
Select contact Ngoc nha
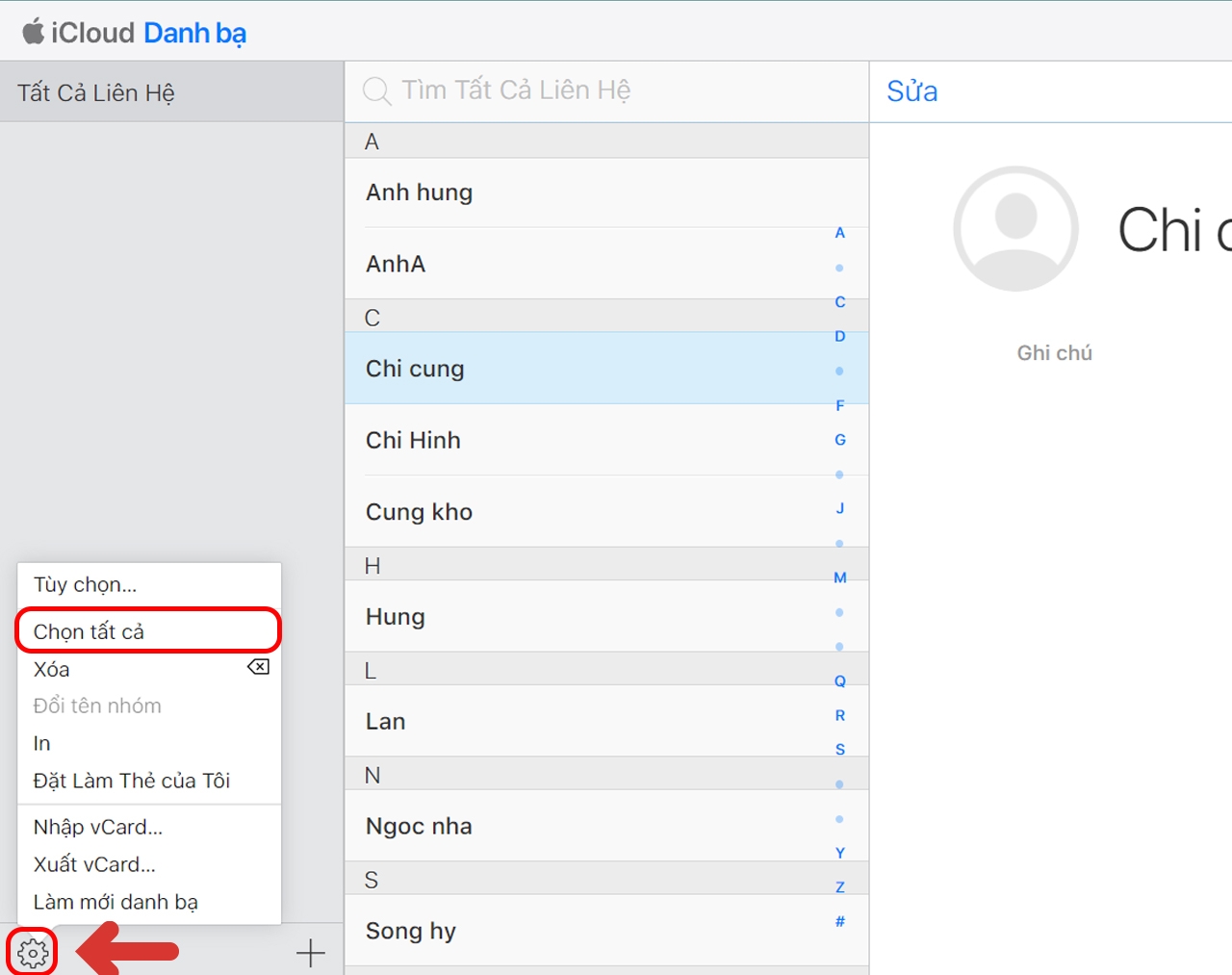(x=606, y=827)
